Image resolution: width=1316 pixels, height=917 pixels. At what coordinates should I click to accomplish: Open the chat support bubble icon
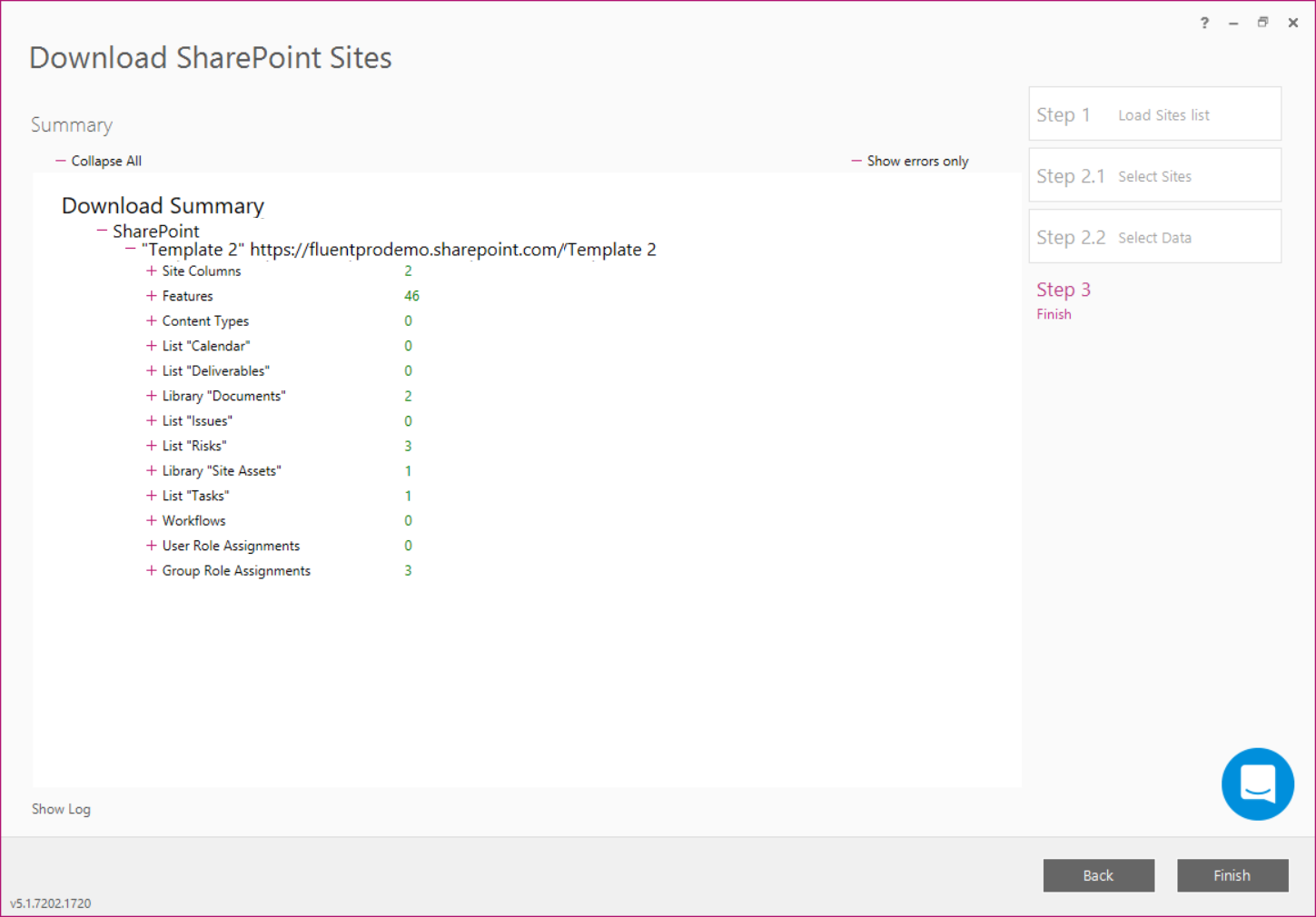tap(1257, 784)
